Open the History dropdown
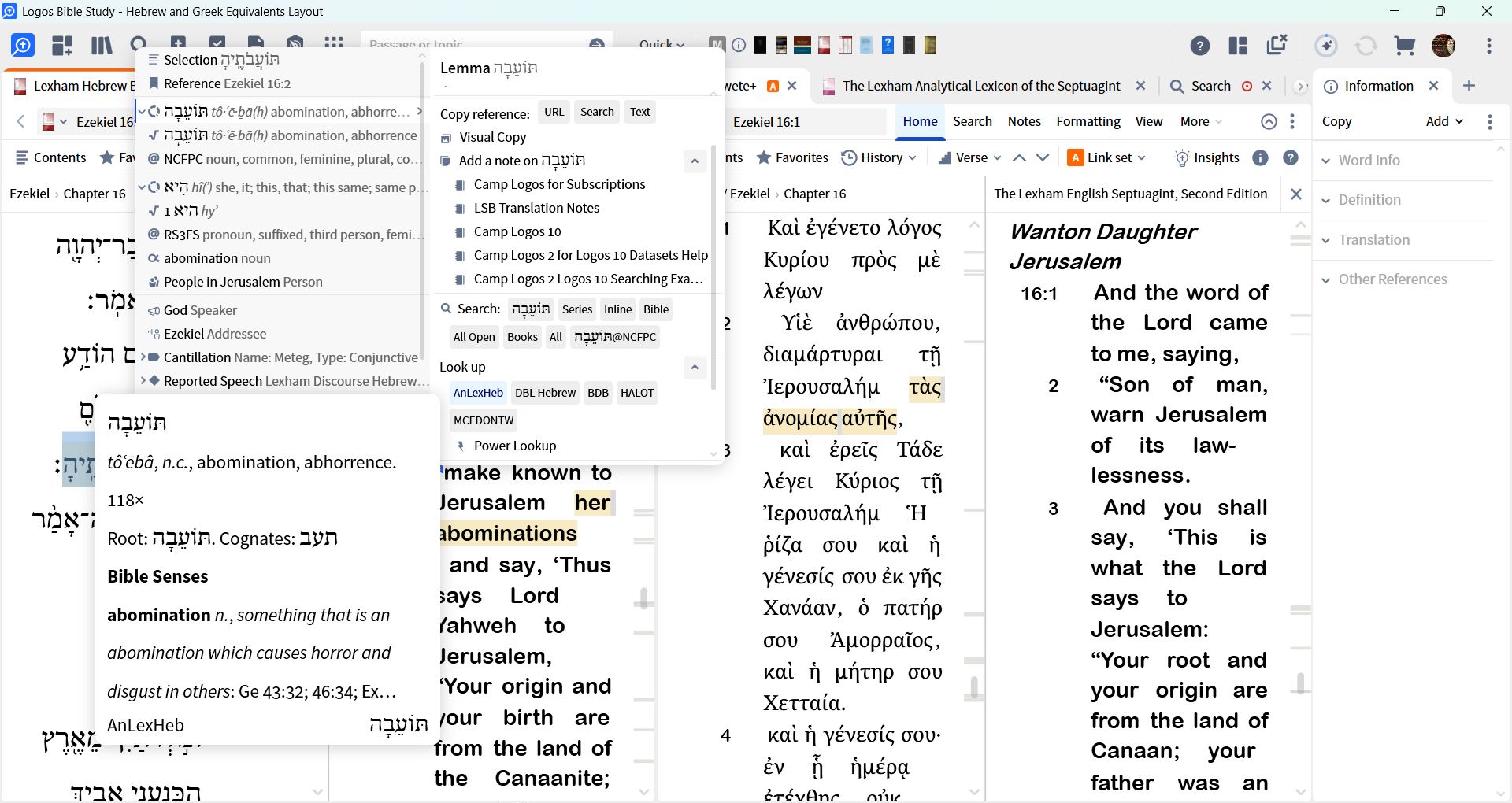 [879, 157]
